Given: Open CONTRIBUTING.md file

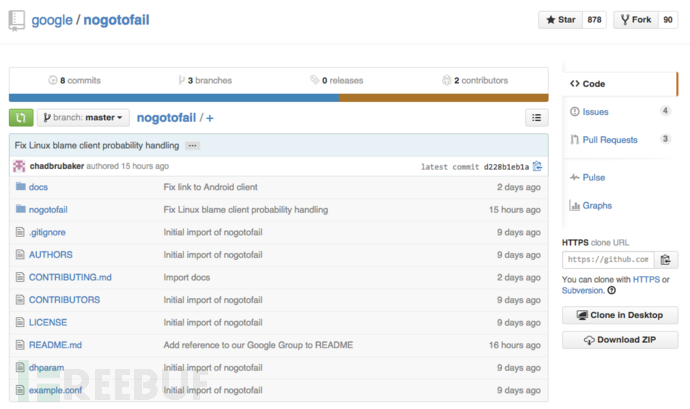Looking at the screenshot, I should coord(70,277).
